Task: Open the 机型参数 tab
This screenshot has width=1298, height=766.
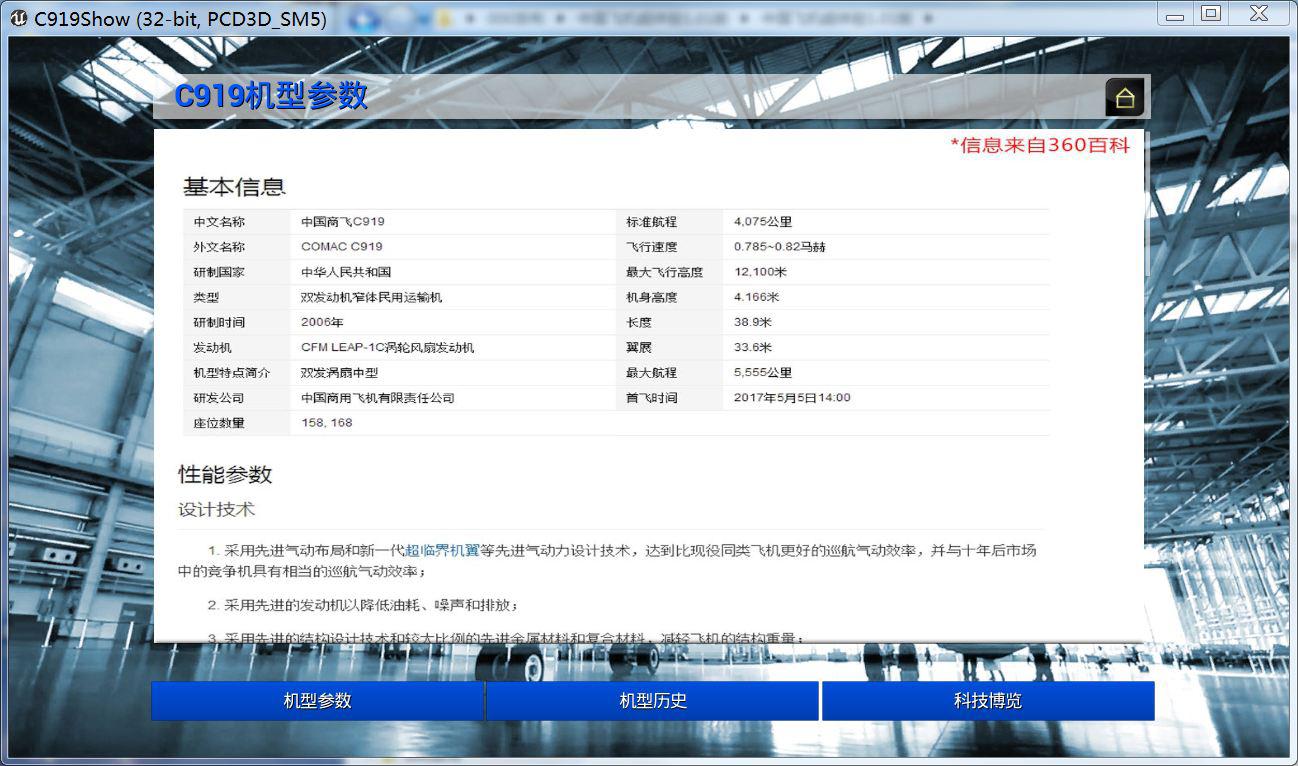Action: (x=318, y=701)
